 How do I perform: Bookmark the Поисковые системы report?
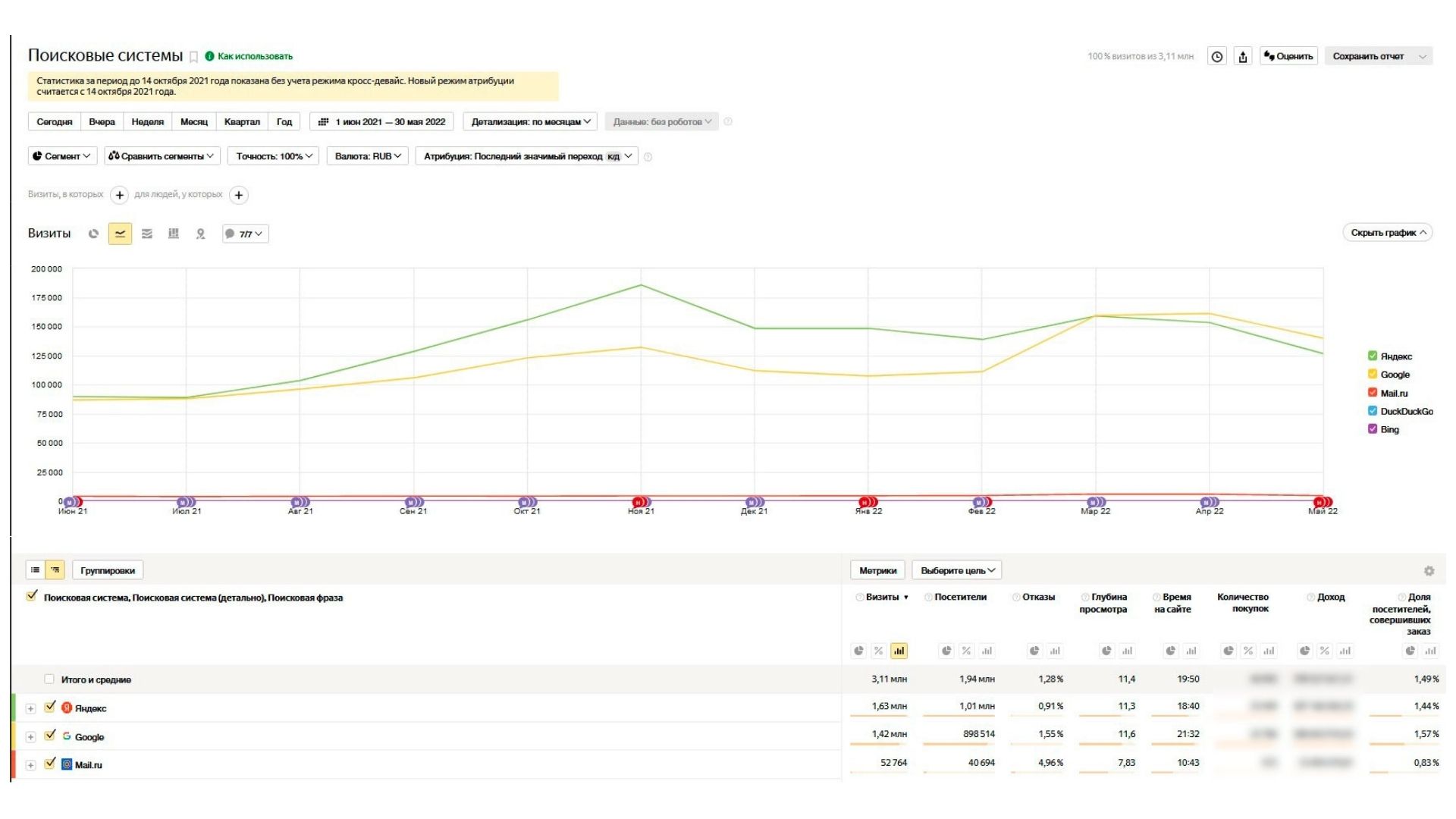tap(194, 57)
